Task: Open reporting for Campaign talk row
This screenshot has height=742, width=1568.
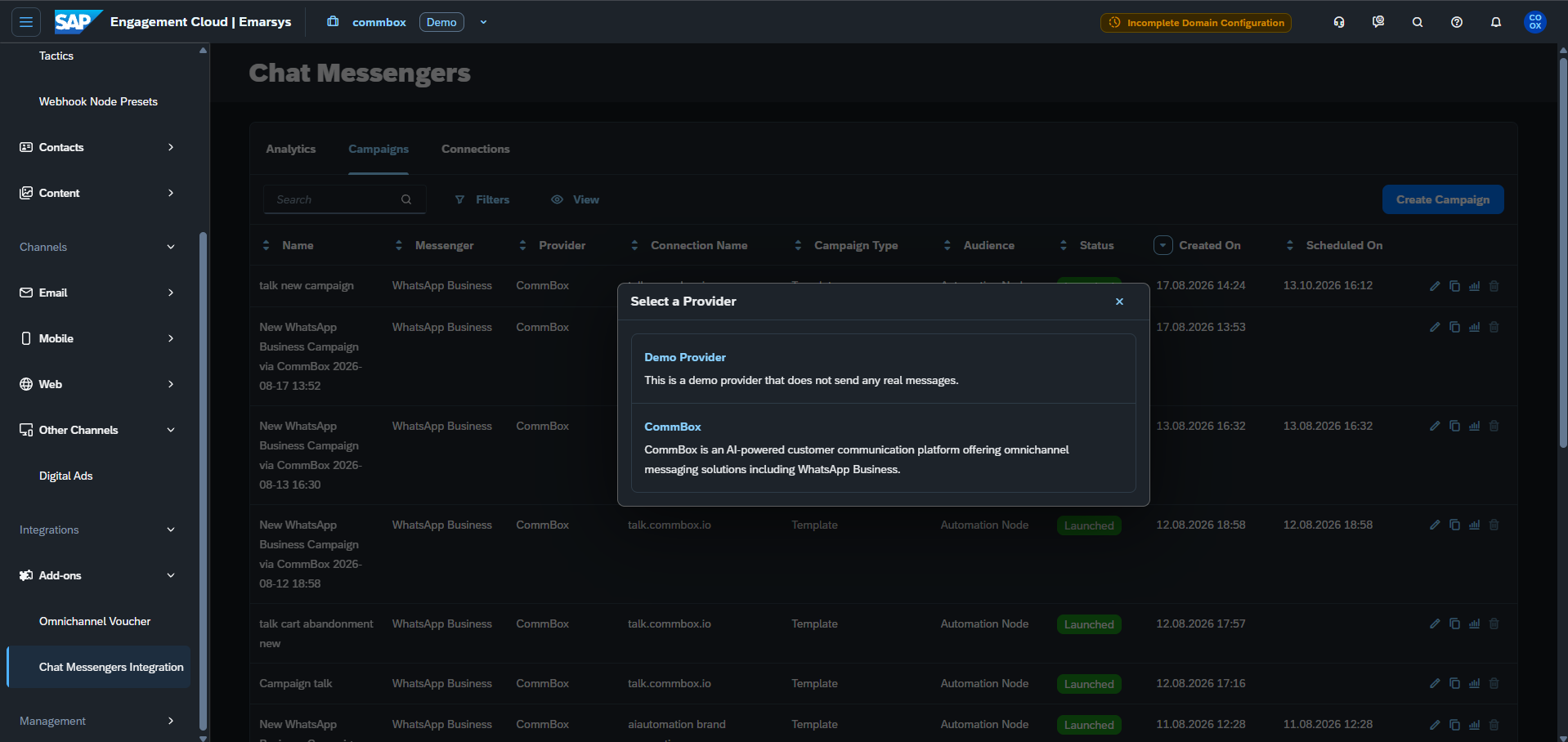Action: [1474, 683]
